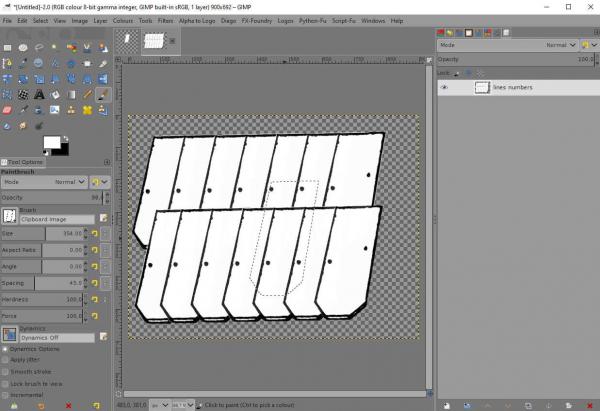Hide the lines numbers layer
The image size is (600, 411).
click(444, 88)
